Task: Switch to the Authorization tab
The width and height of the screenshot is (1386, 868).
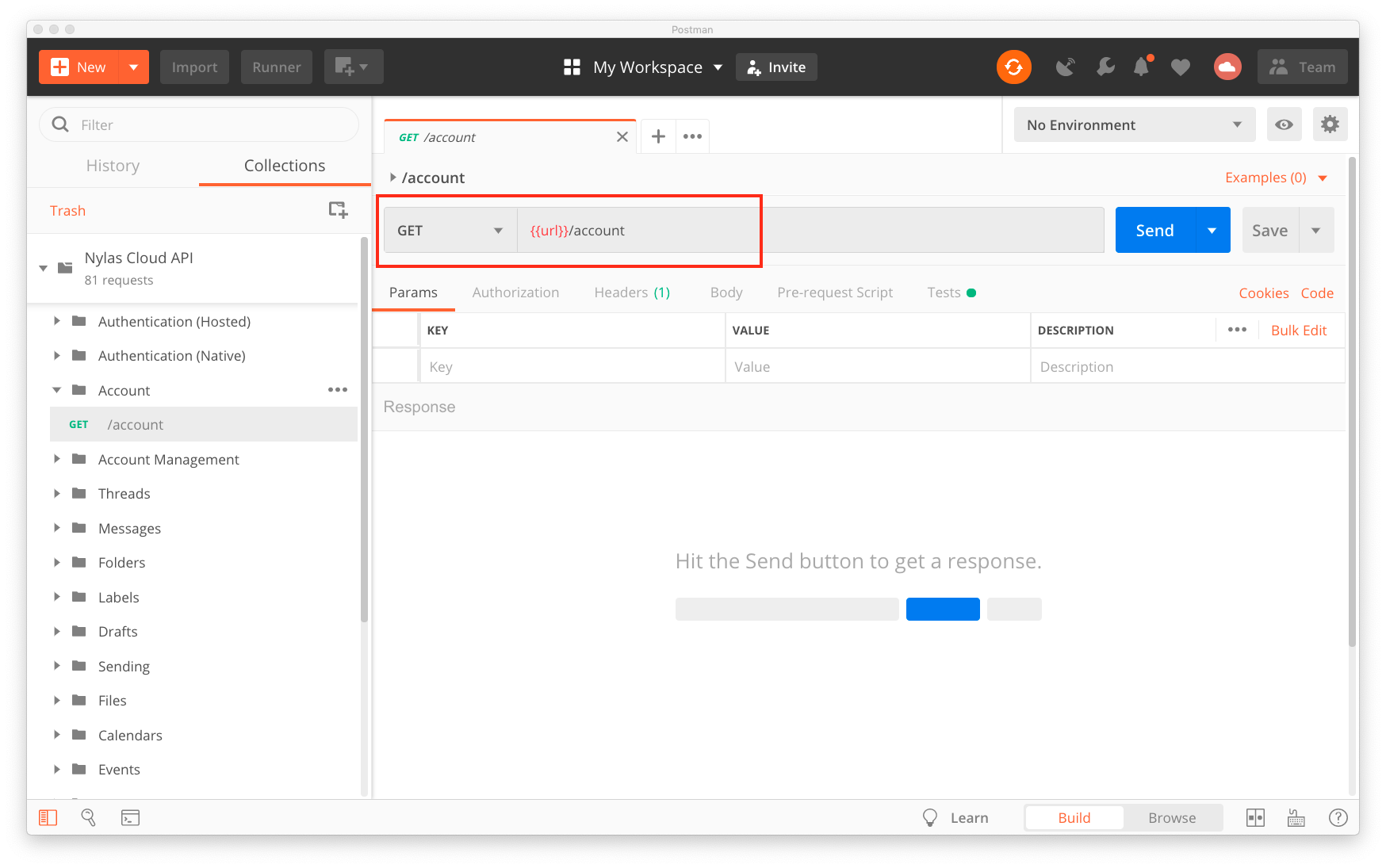Action: (515, 293)
